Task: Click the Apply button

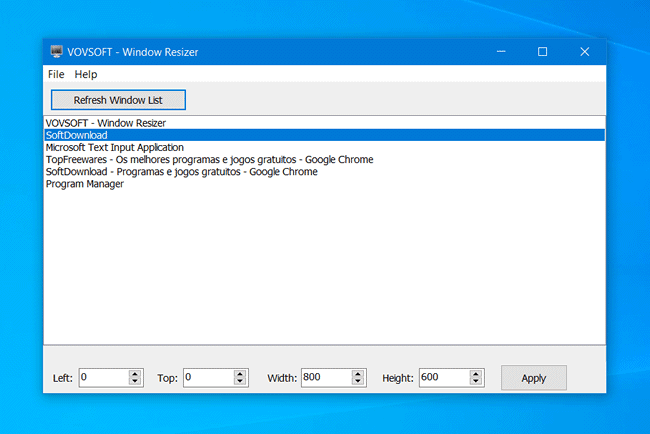Action: tap(533, 378)
